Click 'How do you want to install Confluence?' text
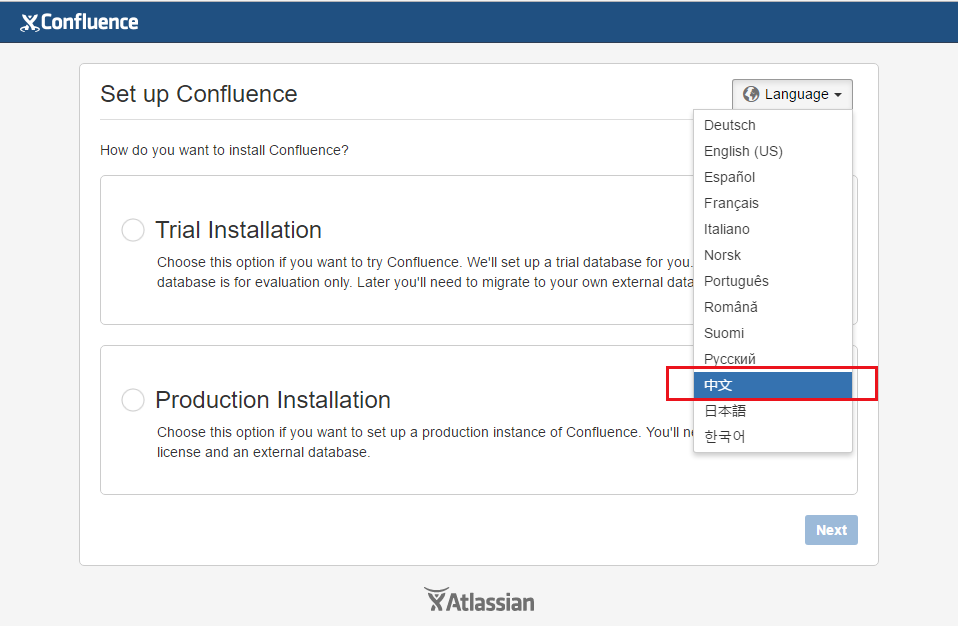Viewport: 958px width, 626px height. [x=224, y=150]
